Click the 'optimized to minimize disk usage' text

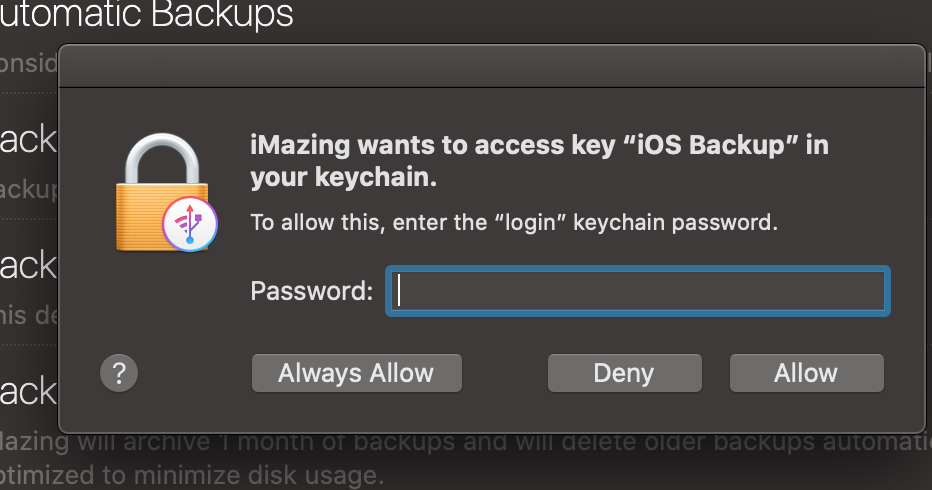pyautogui.click(x=192, y=475)
